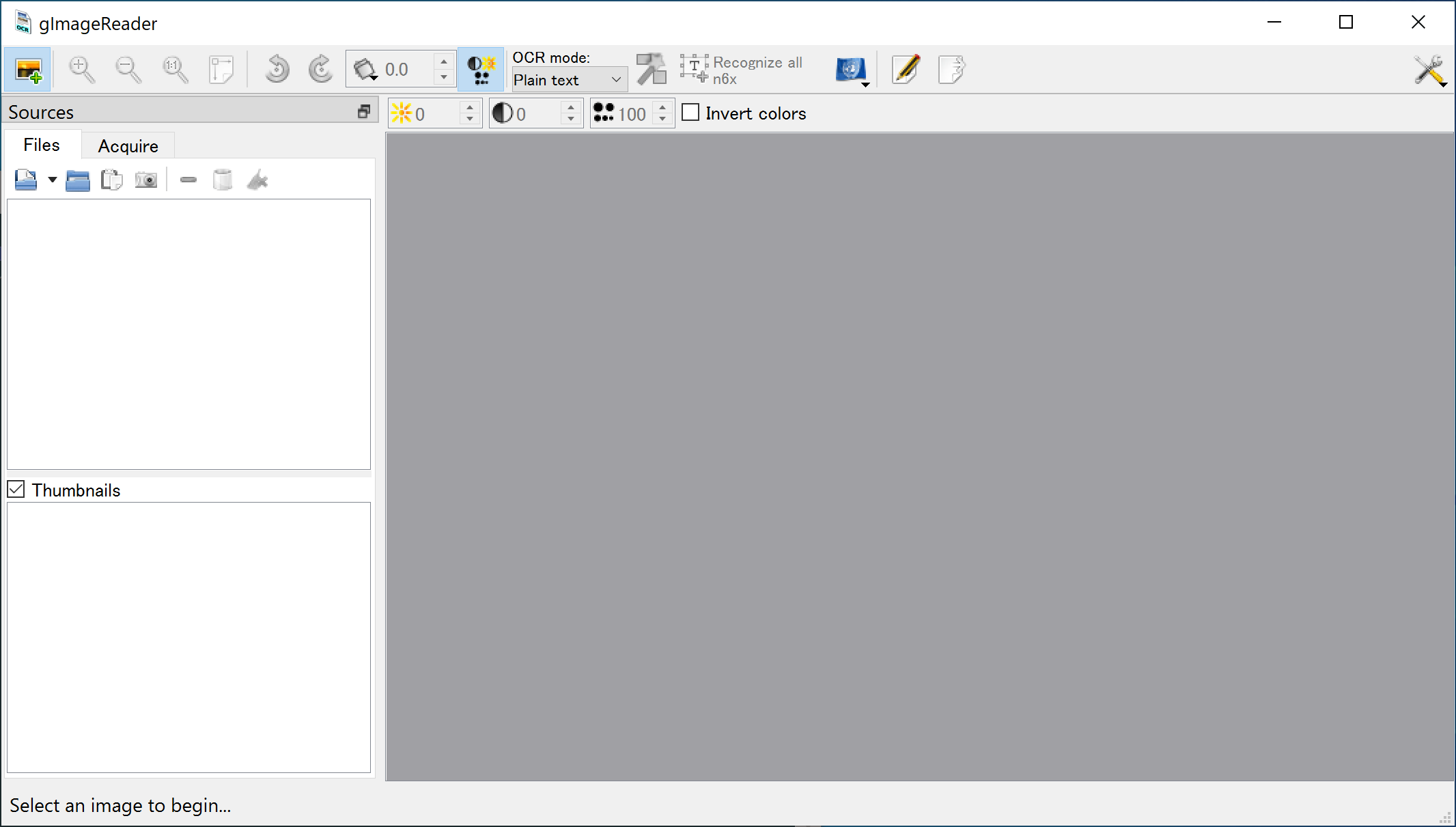Click the open image file button

(26, 180)
